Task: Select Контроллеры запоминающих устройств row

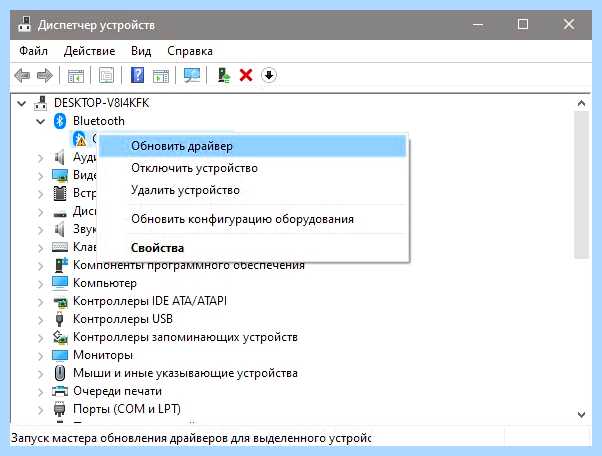Action: [x=185, y=337]
